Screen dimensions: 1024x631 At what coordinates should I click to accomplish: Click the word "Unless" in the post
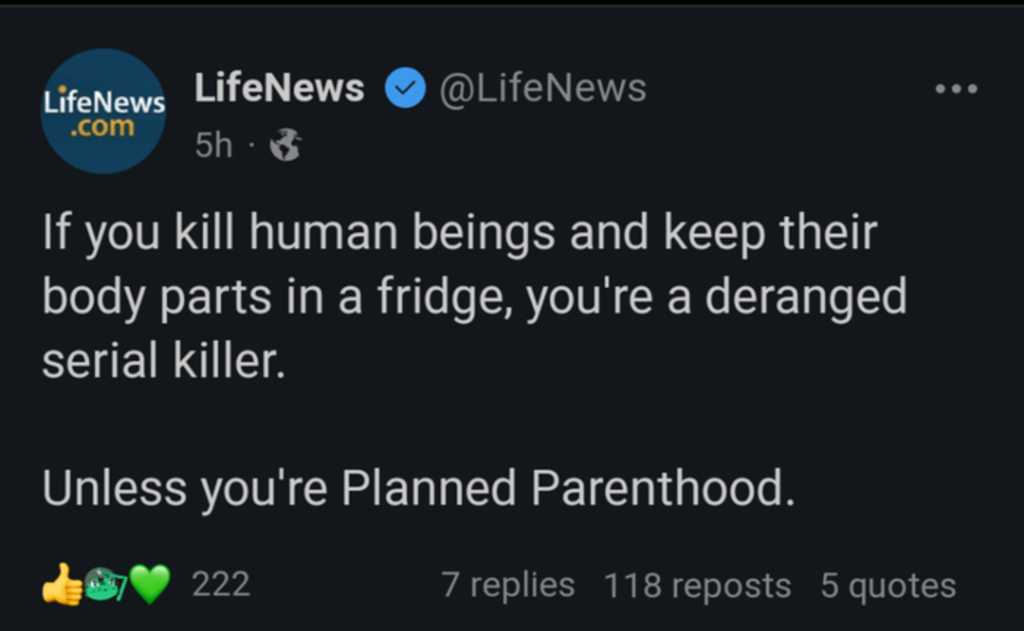(x=114, y=488)
